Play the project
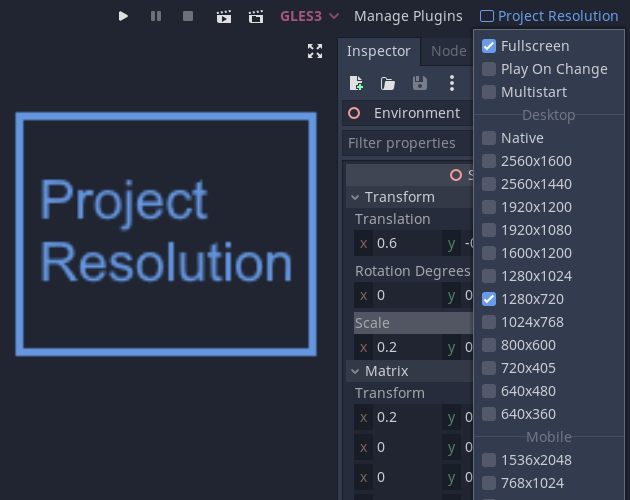 coord(123,16)
